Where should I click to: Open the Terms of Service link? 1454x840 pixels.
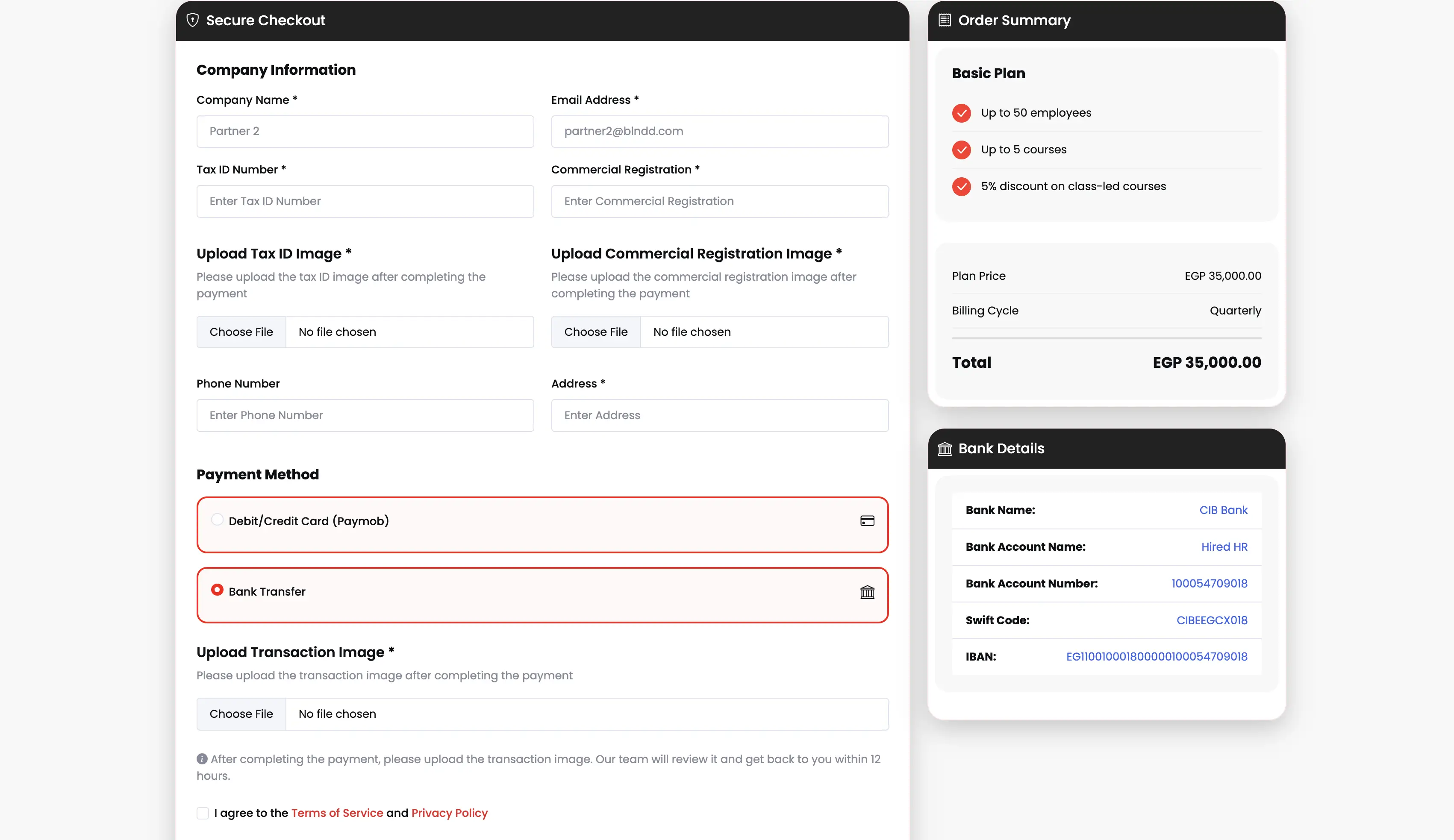pyautogui.click(x=337, y=813)
